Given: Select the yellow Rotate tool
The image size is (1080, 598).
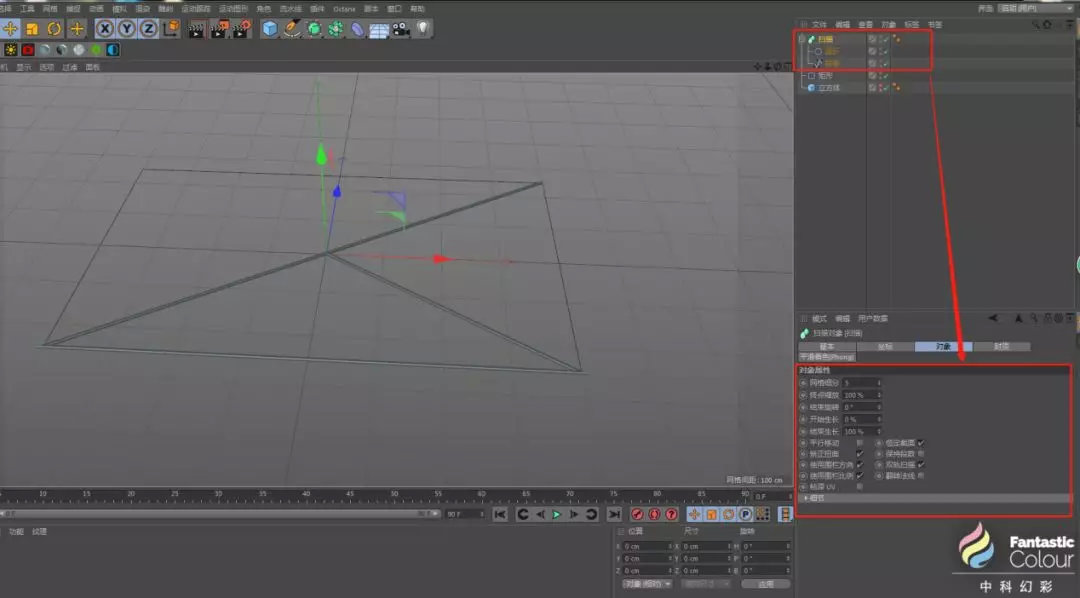Looking at the screenshot, I should (x=54, y=29).
